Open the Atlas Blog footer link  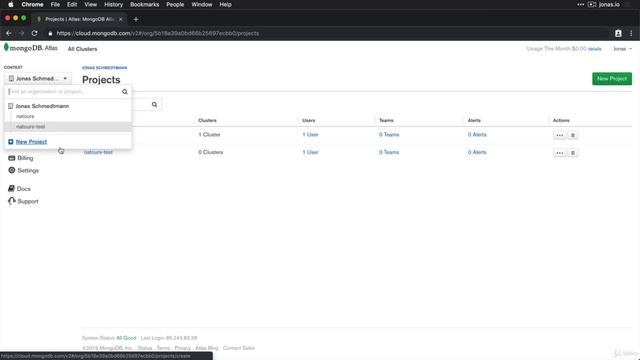(x=207, y=348)
